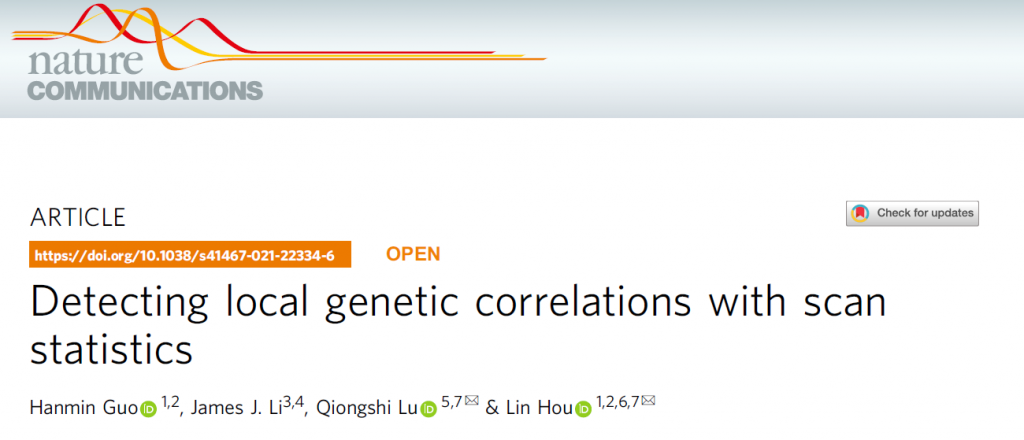Click affiliation superscript 1,2,6,7 after Lin Hou
This screenshot has width=1024, height=440.
pos(618,402)
